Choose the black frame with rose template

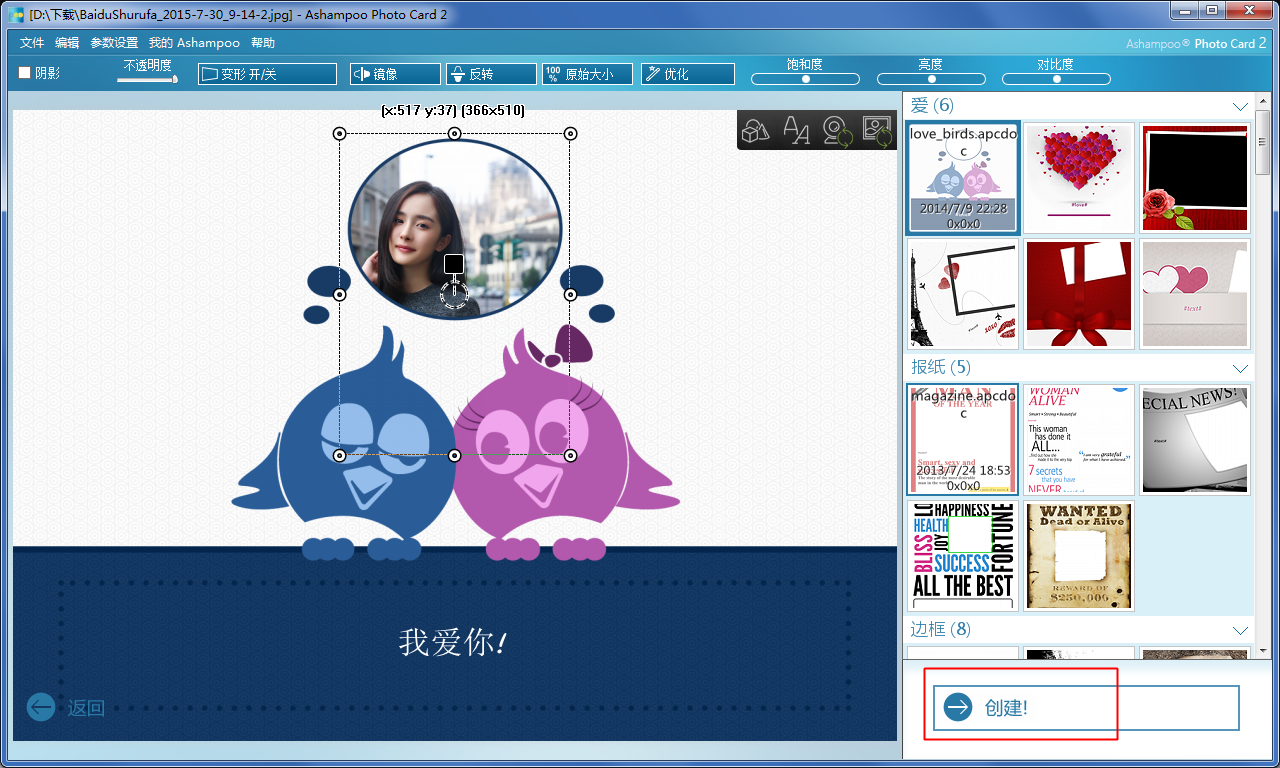pyautogui.click(x=1195, y=179)
